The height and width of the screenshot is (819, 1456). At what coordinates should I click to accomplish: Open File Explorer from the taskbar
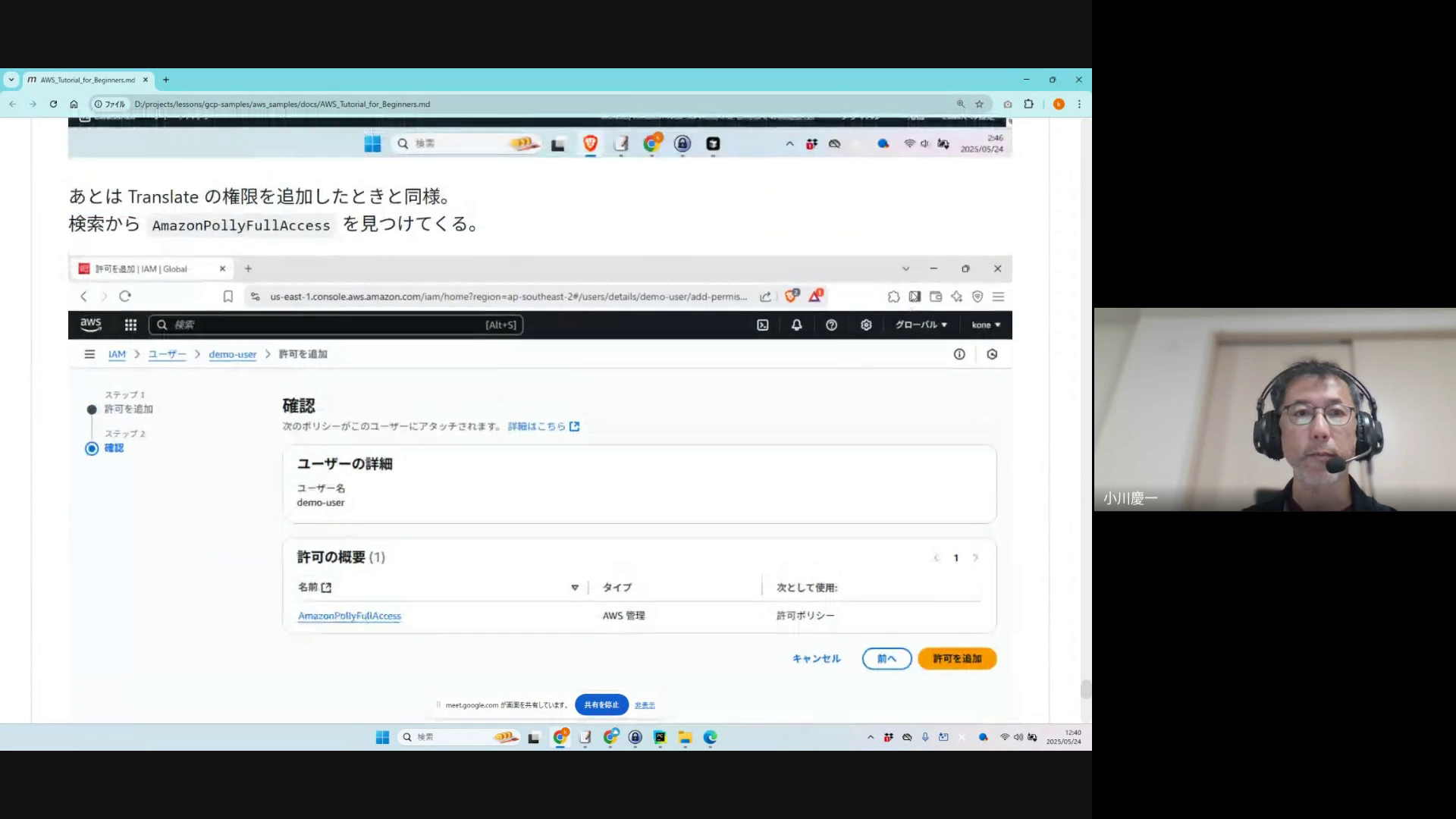pyautogui.click(x=685, y=737)
